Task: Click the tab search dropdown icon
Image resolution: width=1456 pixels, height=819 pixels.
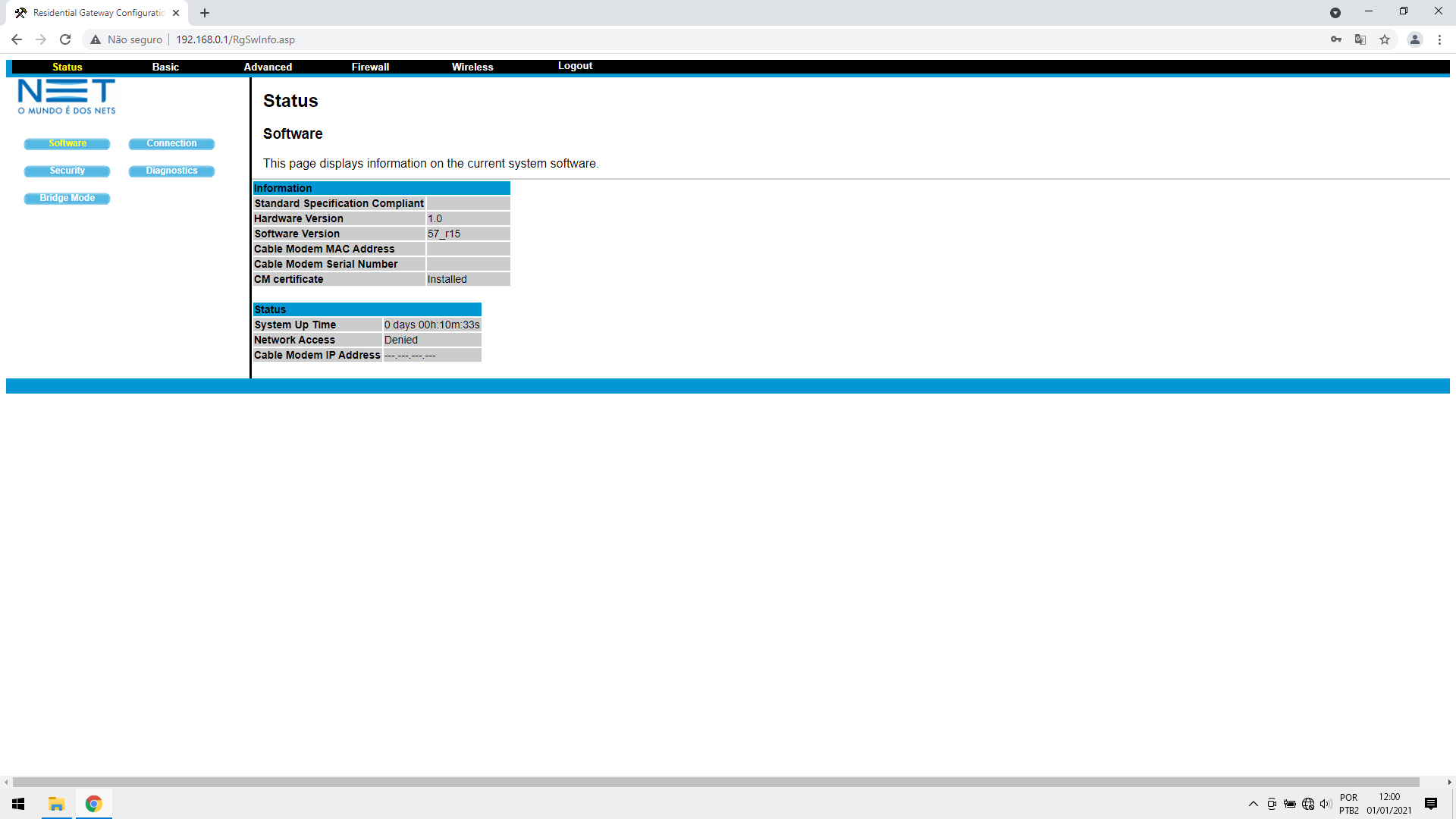Action: point(1335,13)
